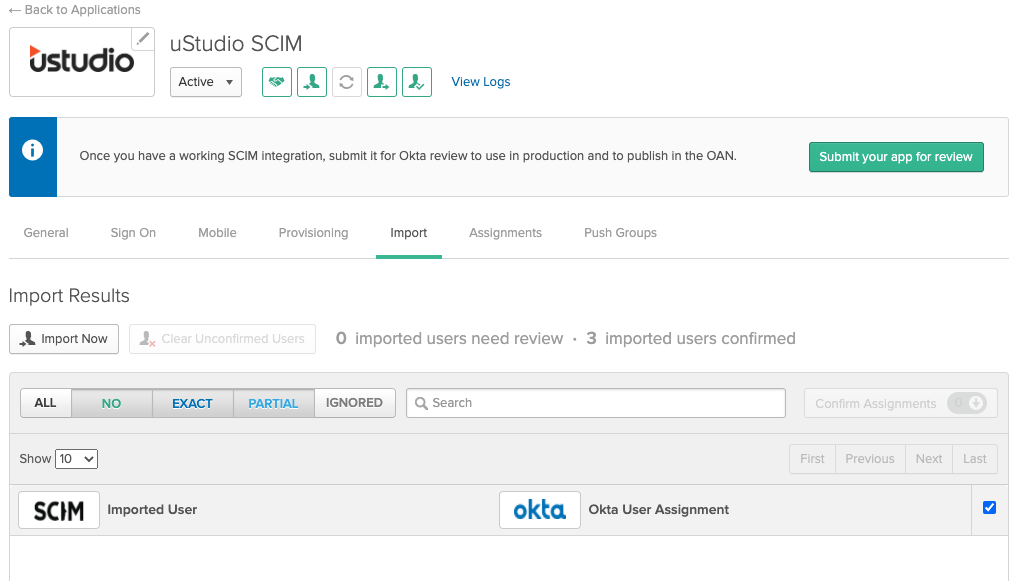This screenshot has width=1024, height=581.
Task: Click the blue info icon in banner
Action: pyautogui.click(x=33, y=151)
